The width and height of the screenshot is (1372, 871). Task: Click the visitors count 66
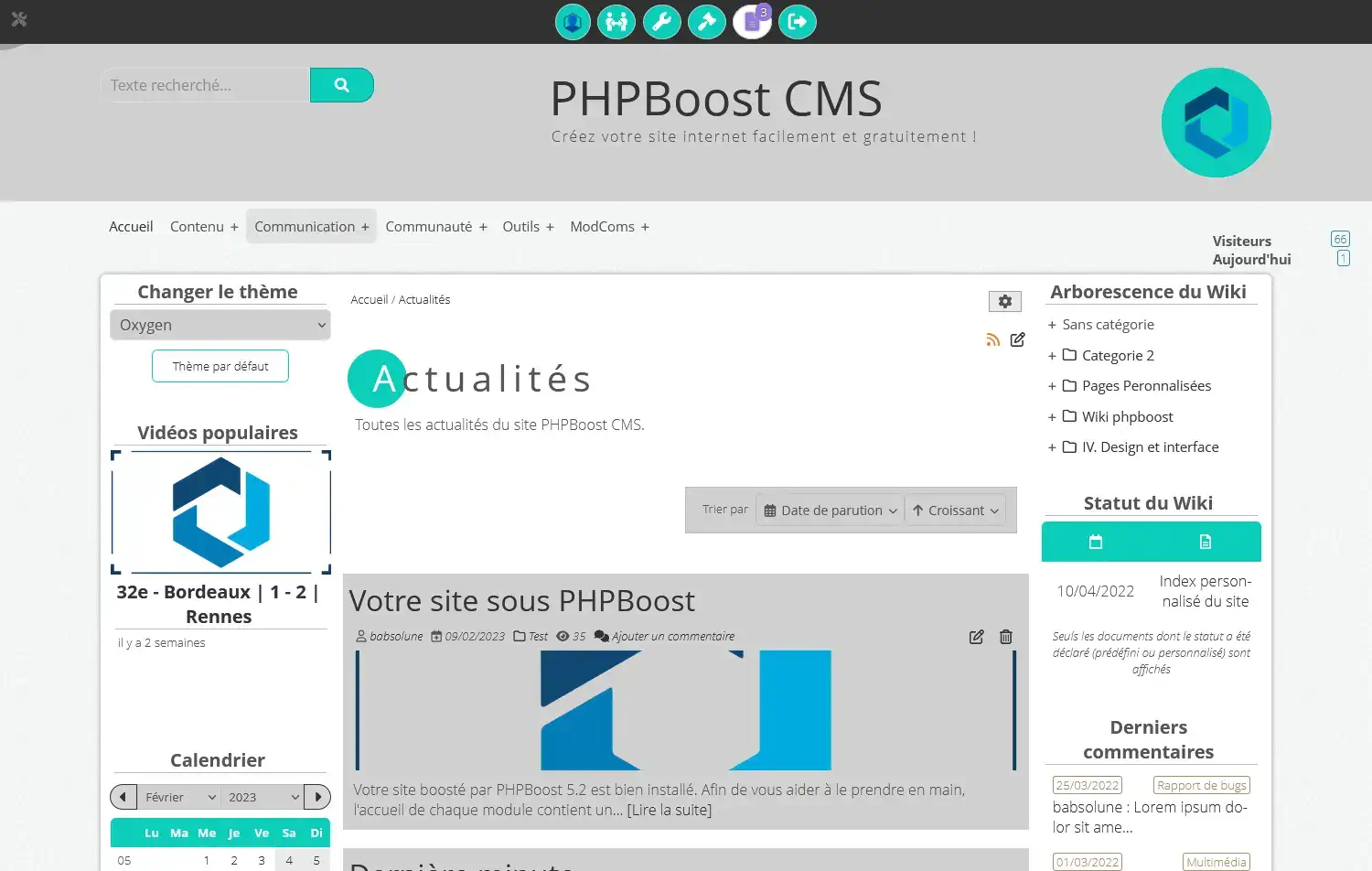(x=1340, y=239)
